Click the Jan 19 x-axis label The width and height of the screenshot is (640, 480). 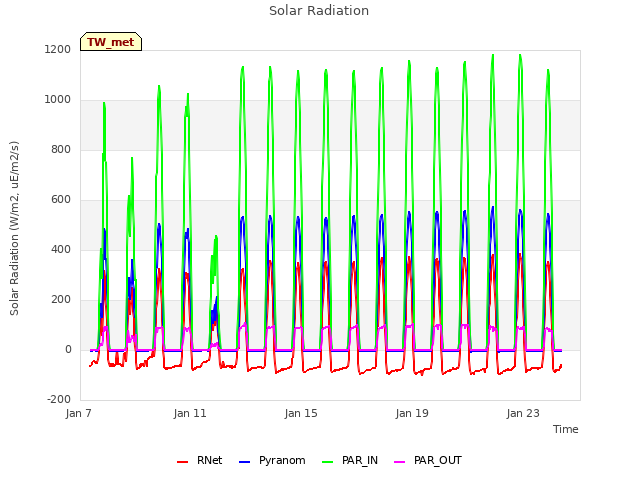click(x=412, y=413)
